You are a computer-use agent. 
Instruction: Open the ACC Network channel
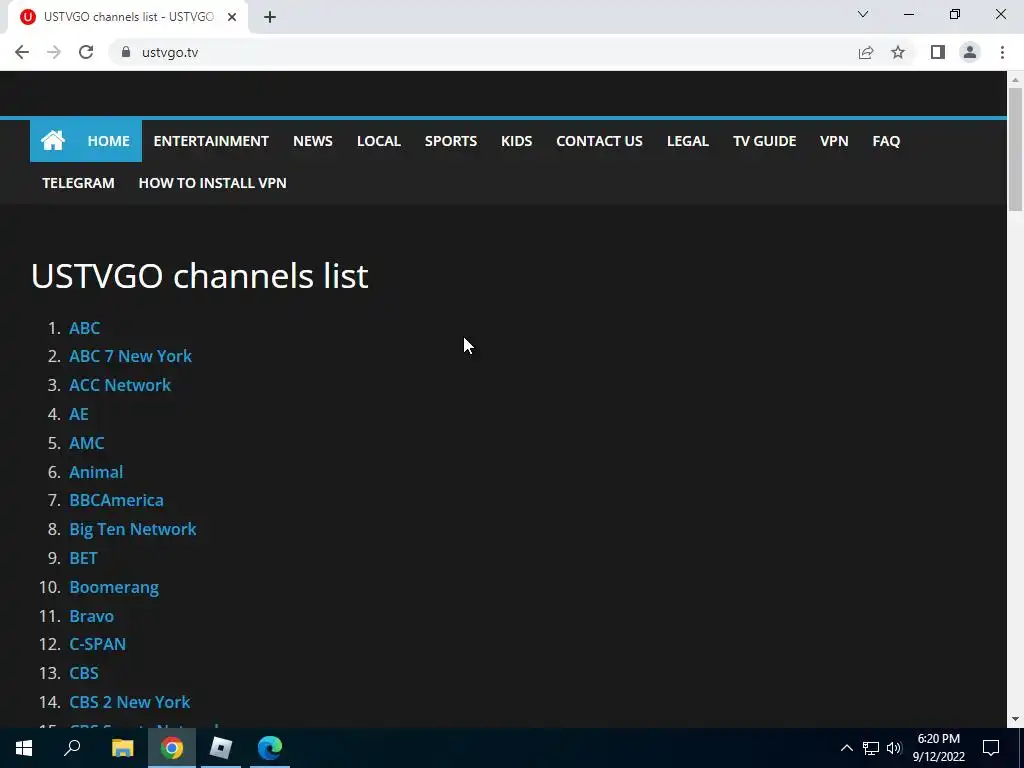click(120, 385)
